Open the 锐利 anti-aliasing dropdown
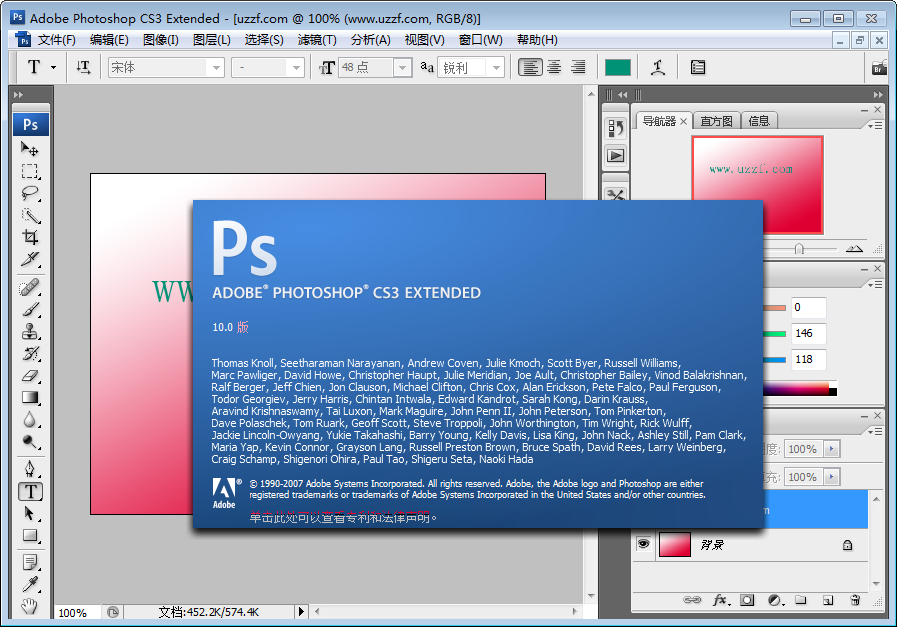This screenshot has width=897, height=627. coord(496,68)
